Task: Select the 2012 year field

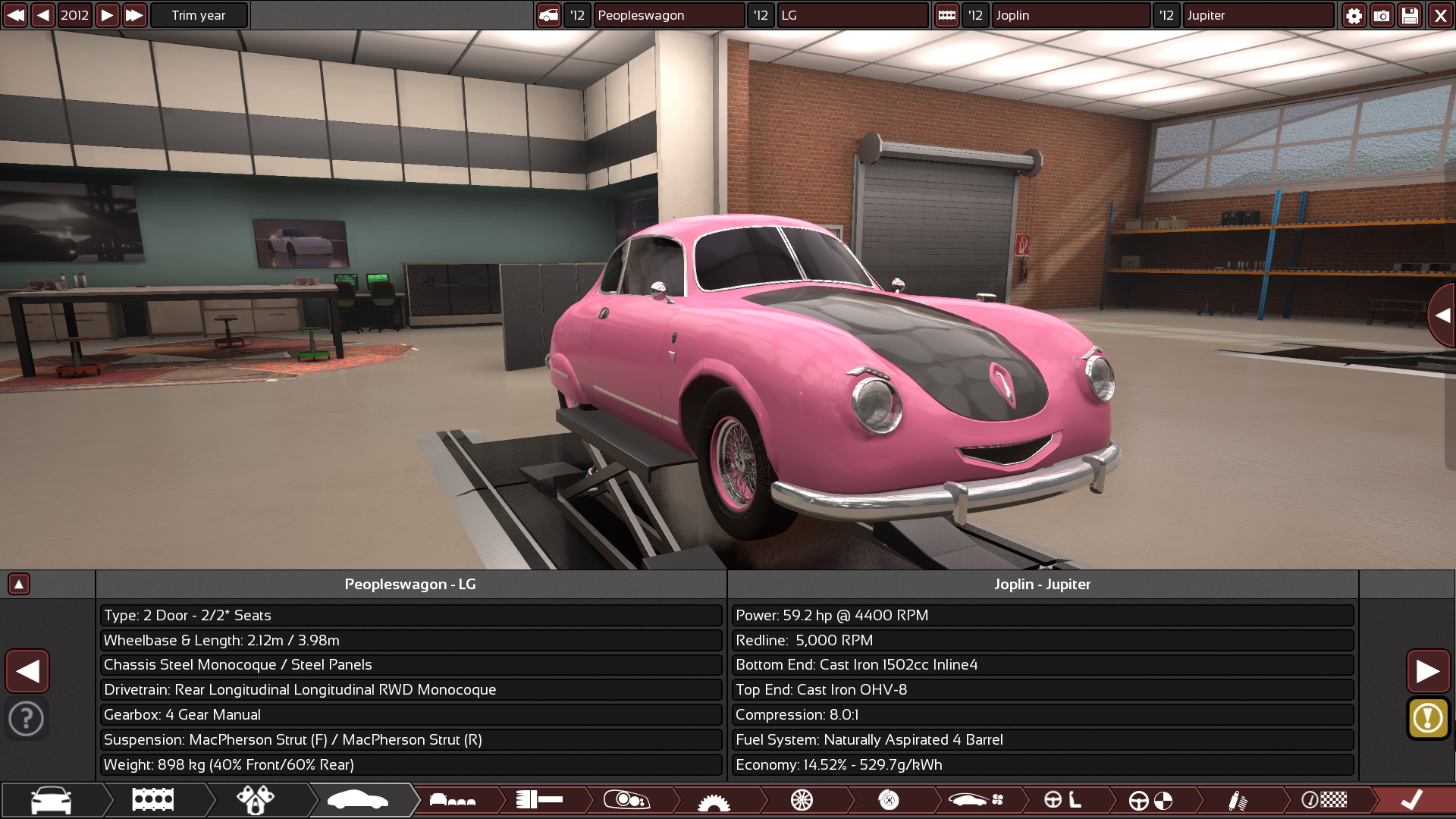Action: point(74,15)
